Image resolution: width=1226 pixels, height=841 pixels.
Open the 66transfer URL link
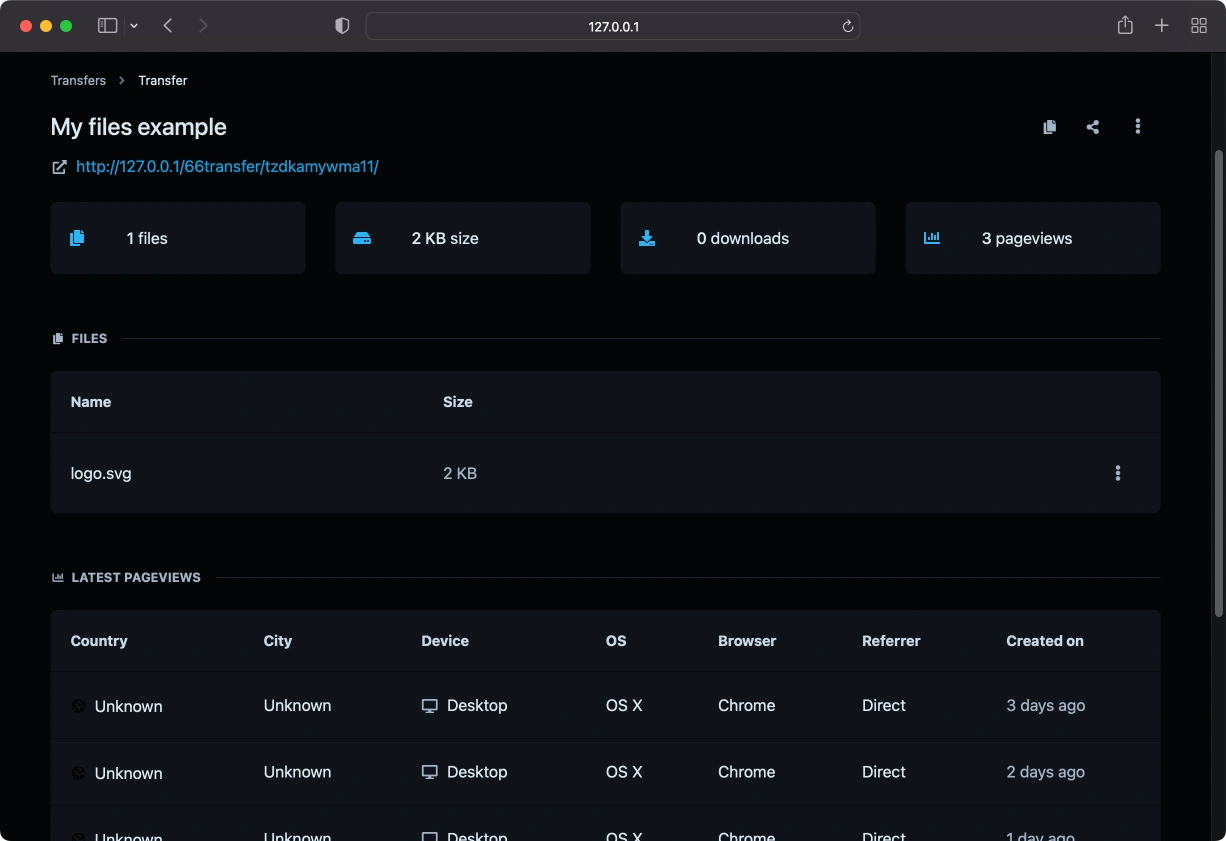click(x=227, y=167)
